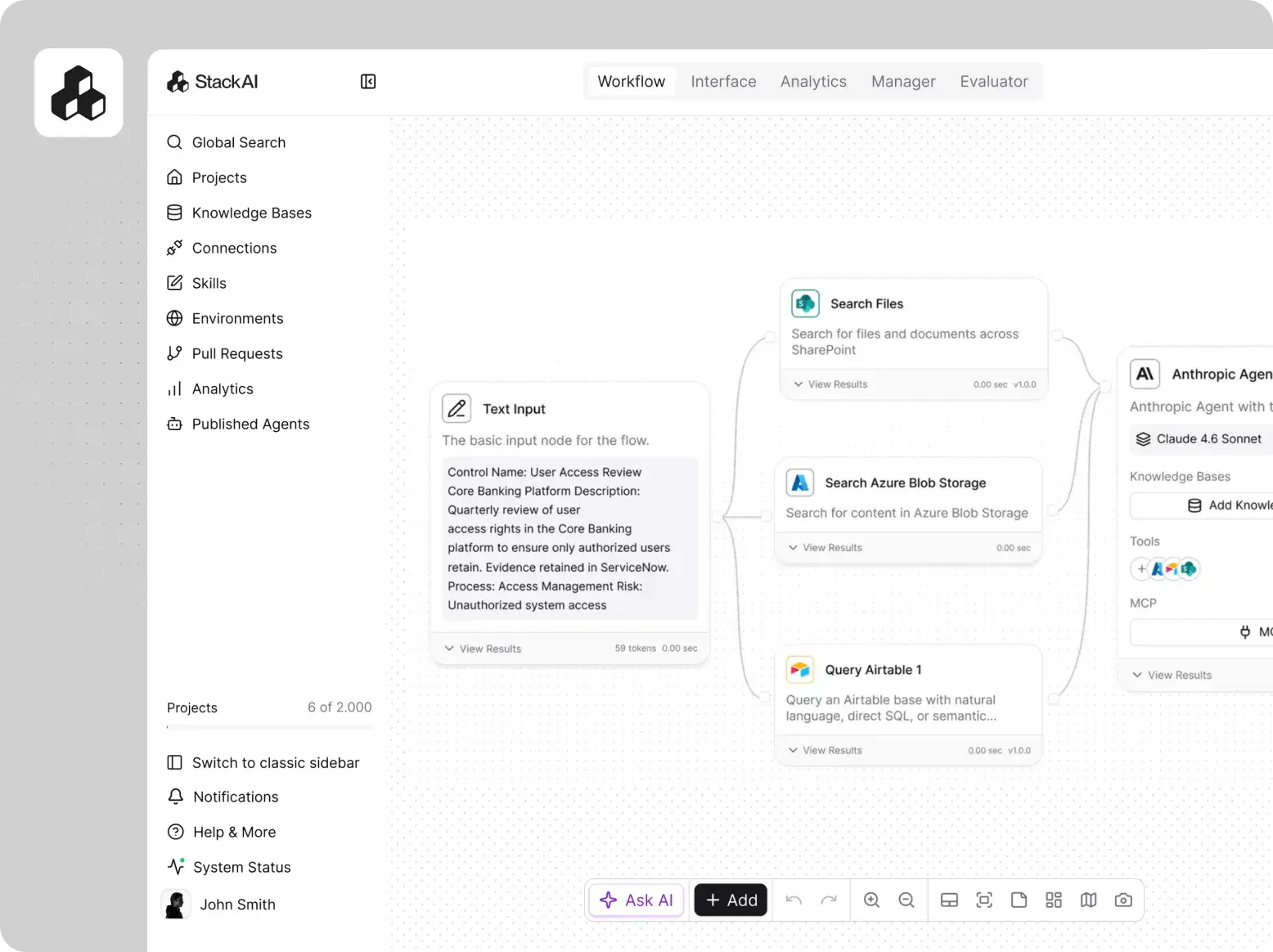Switch to the Workflow tab
Viewport: 1273px width, 952px height.
pos(632,82)
